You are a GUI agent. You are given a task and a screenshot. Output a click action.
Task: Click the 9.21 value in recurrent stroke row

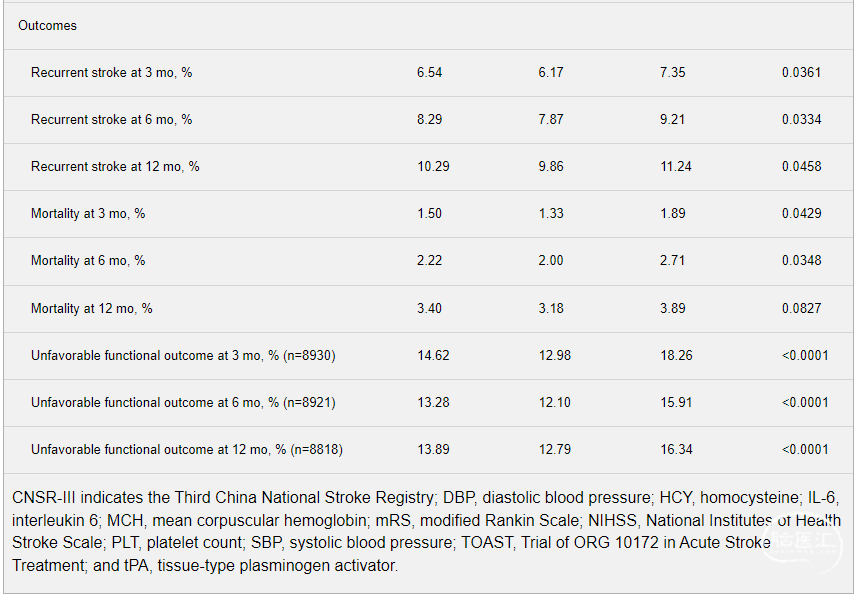(x=672, y=120)
